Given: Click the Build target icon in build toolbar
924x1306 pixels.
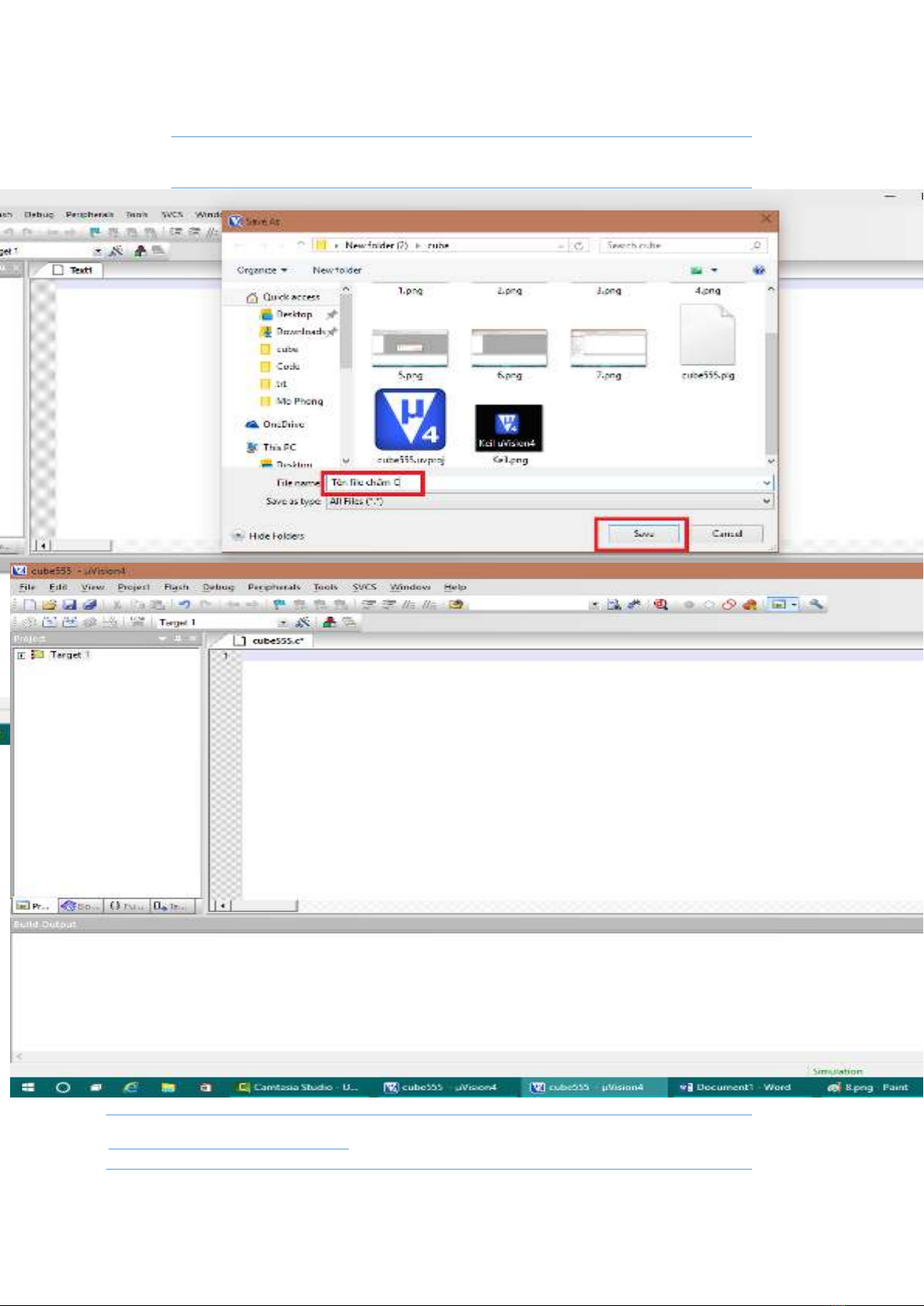Looking at the screenshot, I should [49, 622].
